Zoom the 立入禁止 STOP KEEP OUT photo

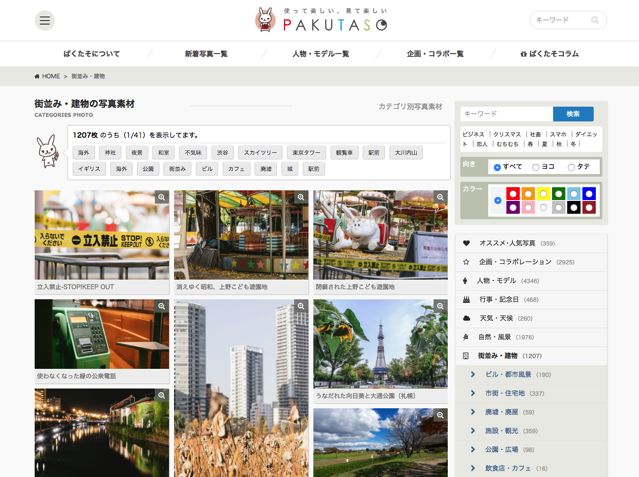click(162, 197)
